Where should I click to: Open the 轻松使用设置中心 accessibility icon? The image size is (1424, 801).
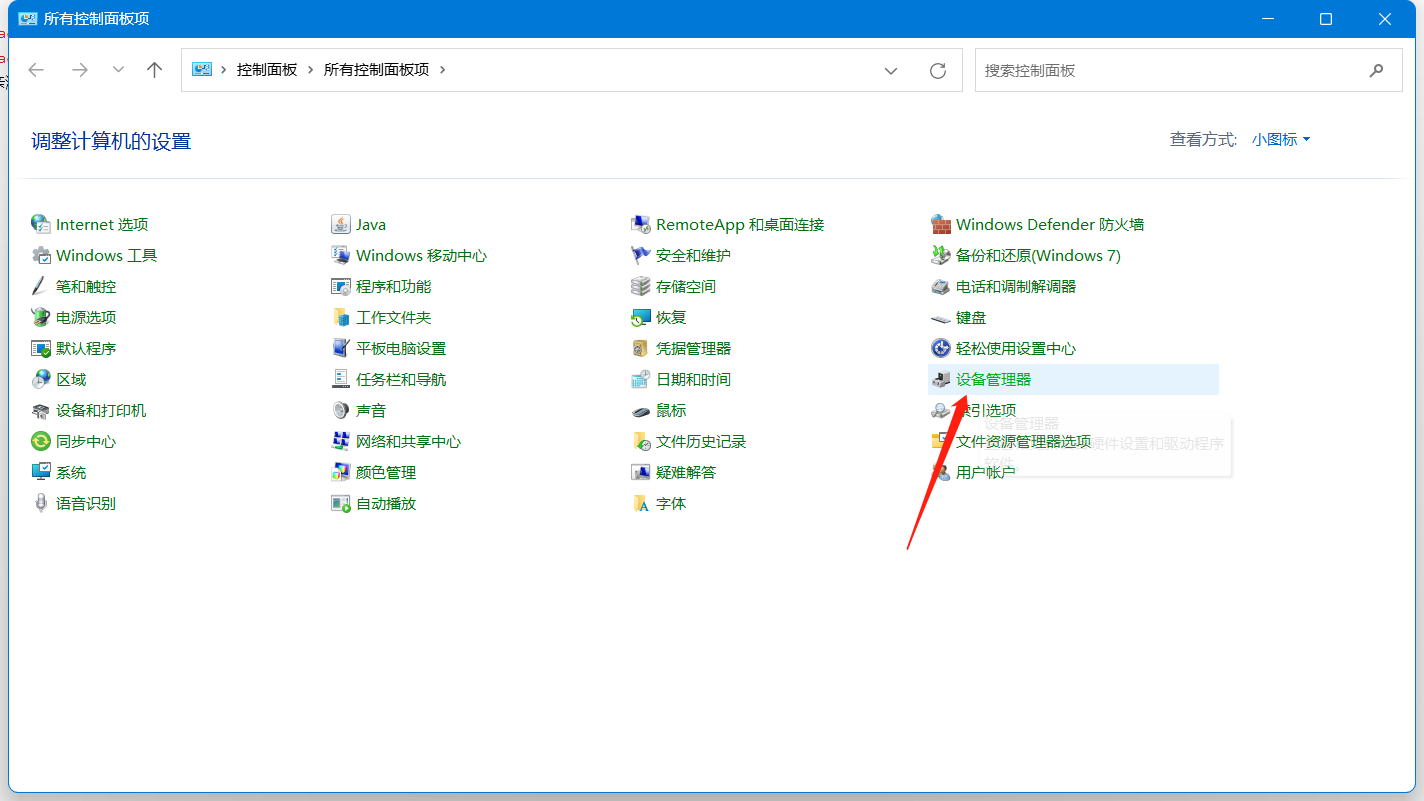point(940,348)
